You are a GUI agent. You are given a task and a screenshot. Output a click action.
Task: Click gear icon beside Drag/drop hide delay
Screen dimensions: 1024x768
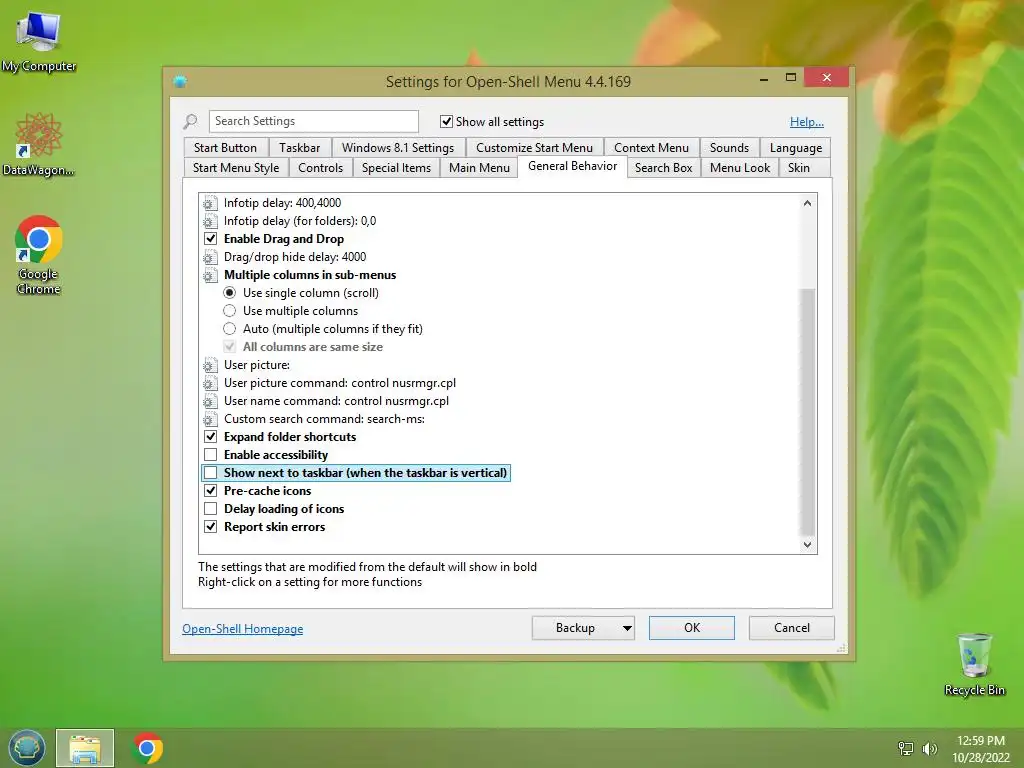(x=210, y=257)
